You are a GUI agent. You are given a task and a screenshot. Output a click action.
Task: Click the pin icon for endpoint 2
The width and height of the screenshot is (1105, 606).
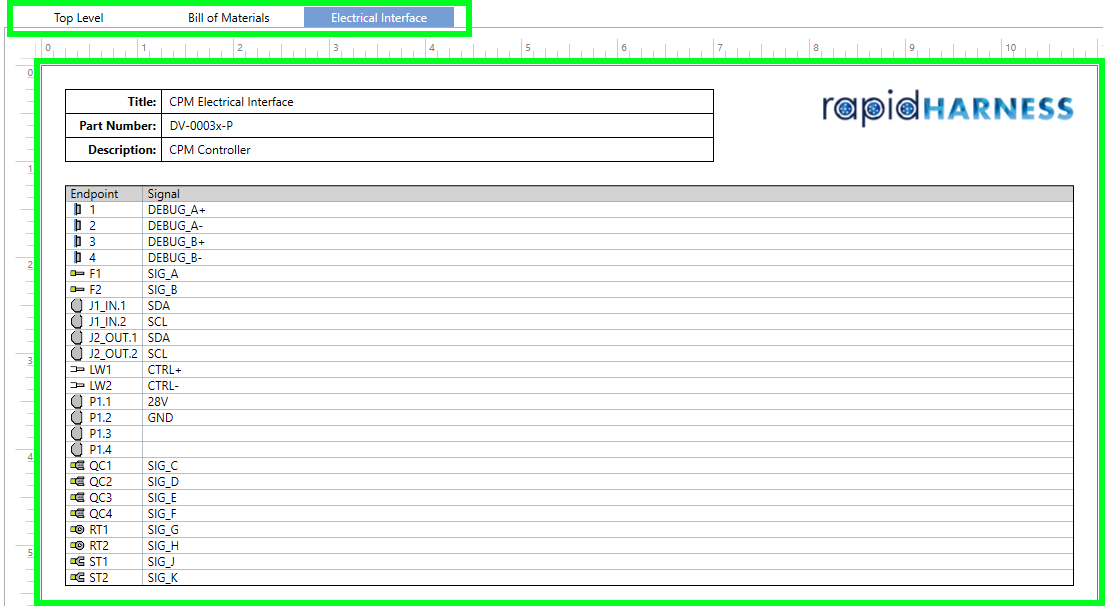click(78, 225)
